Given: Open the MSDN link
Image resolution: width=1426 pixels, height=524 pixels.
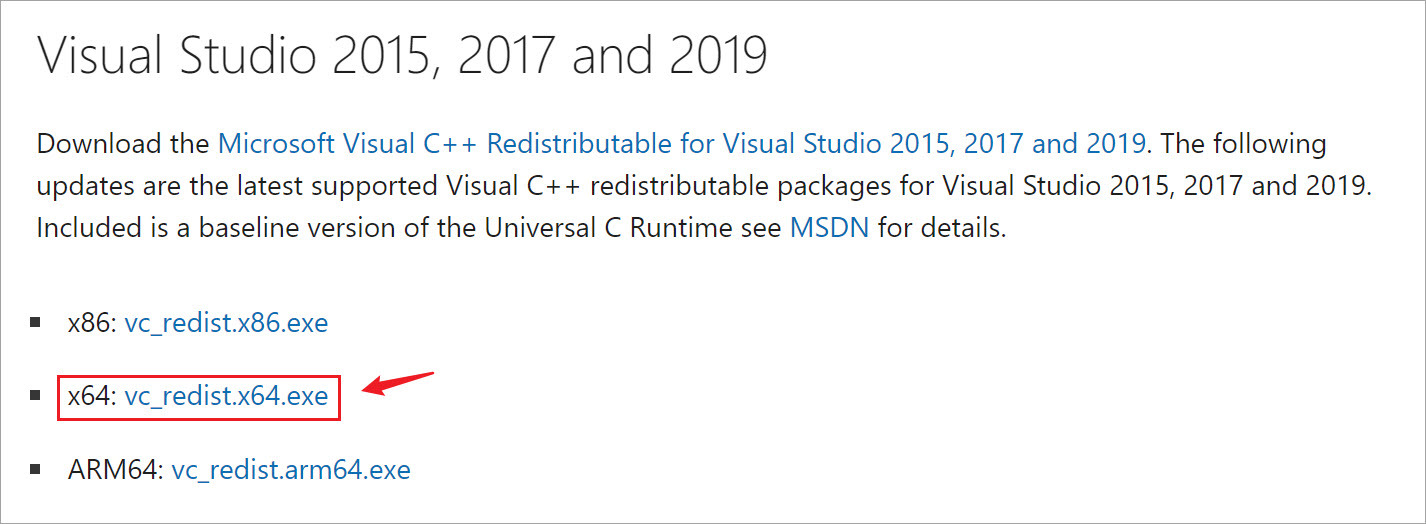Looking at the screenshot, I should tap(827, 227).
